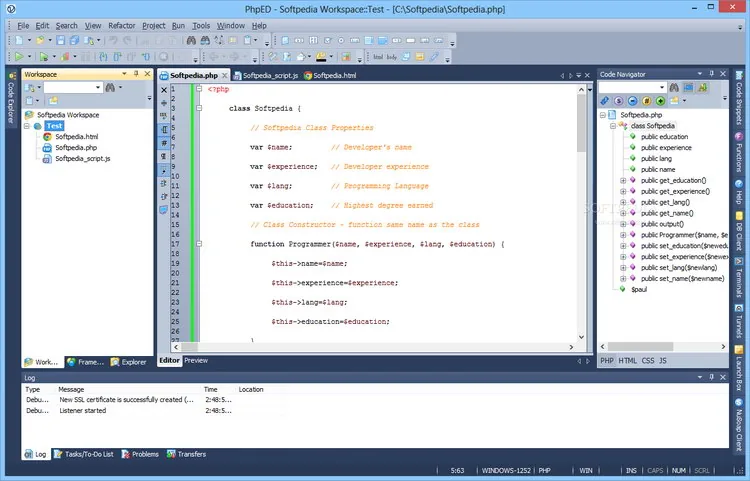Click the editor vertical scrollbar thumb
The width and height of the screenshot is (750, 481).
point(581,123)
